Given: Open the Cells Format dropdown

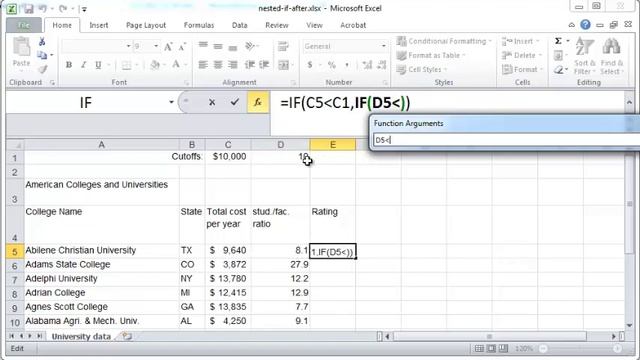Looking at the screenshot, I should 522,69.
